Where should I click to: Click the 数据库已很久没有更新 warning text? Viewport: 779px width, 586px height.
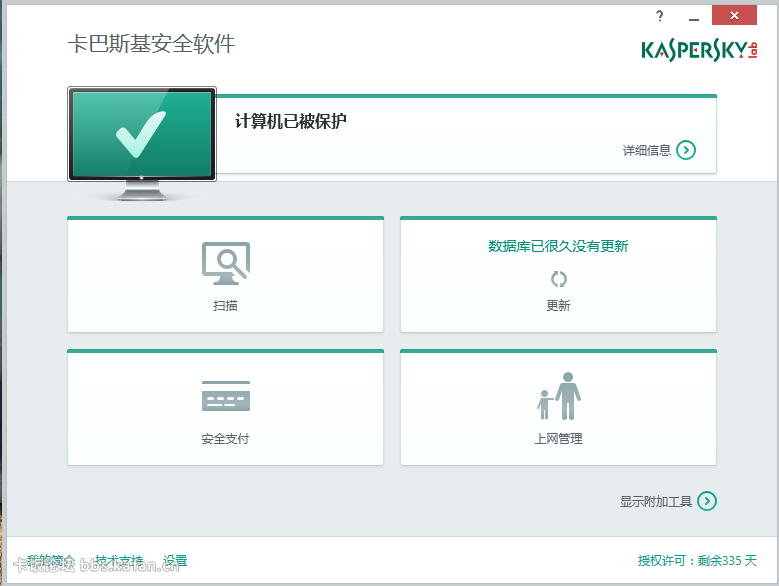click(558, 246)
